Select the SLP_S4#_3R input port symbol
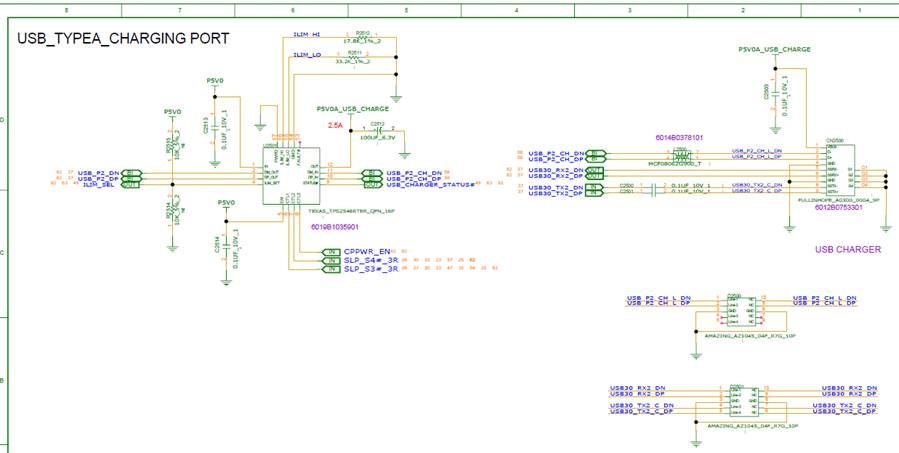Screen dimensions: 899x453 (331, 261)
